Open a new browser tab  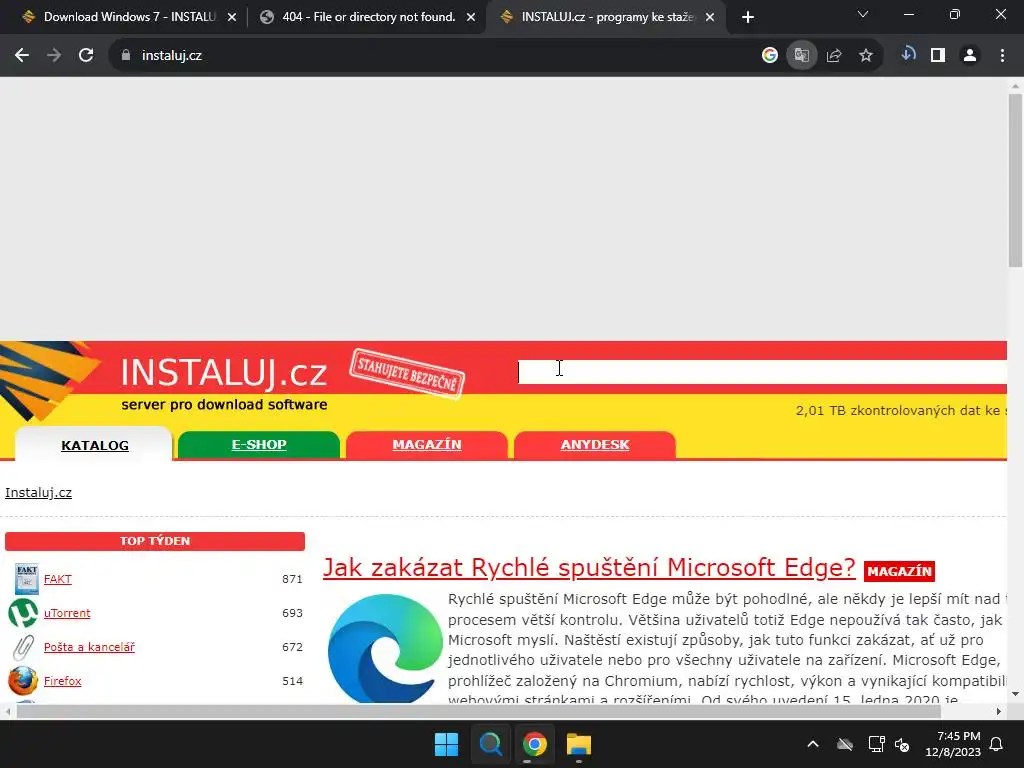click(748, 17)
